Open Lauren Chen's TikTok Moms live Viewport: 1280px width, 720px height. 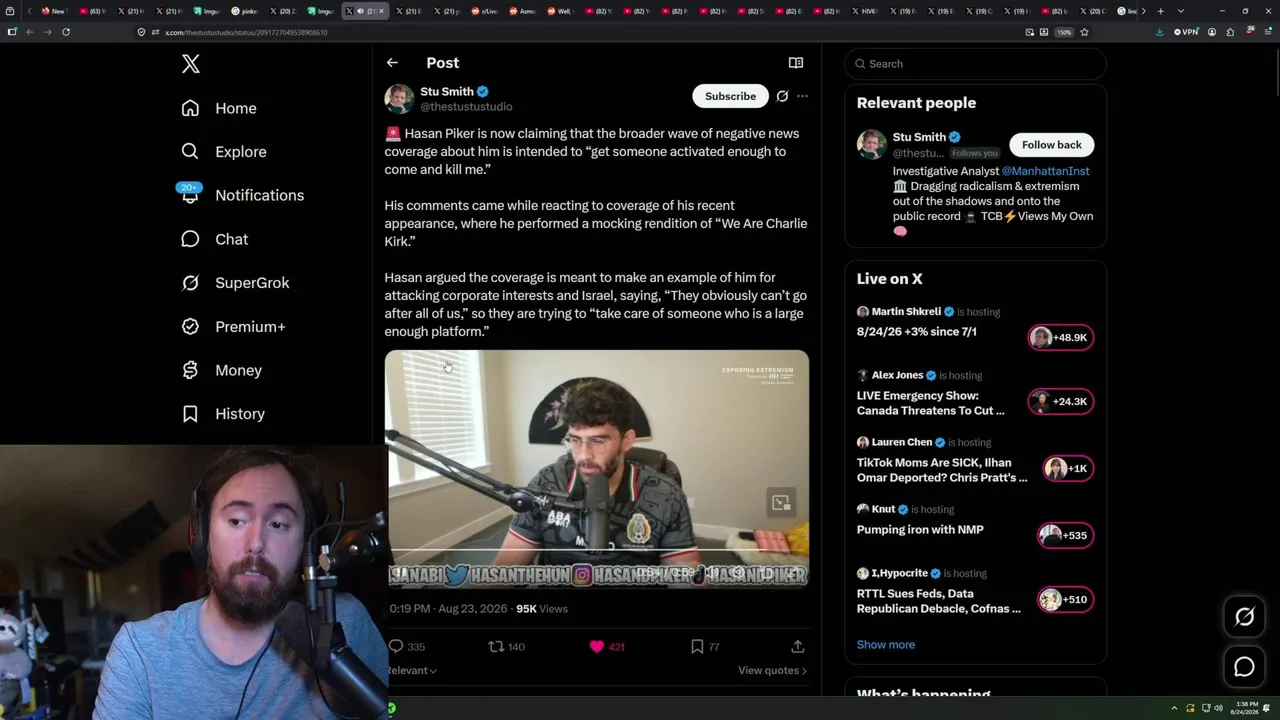point(942,470)
